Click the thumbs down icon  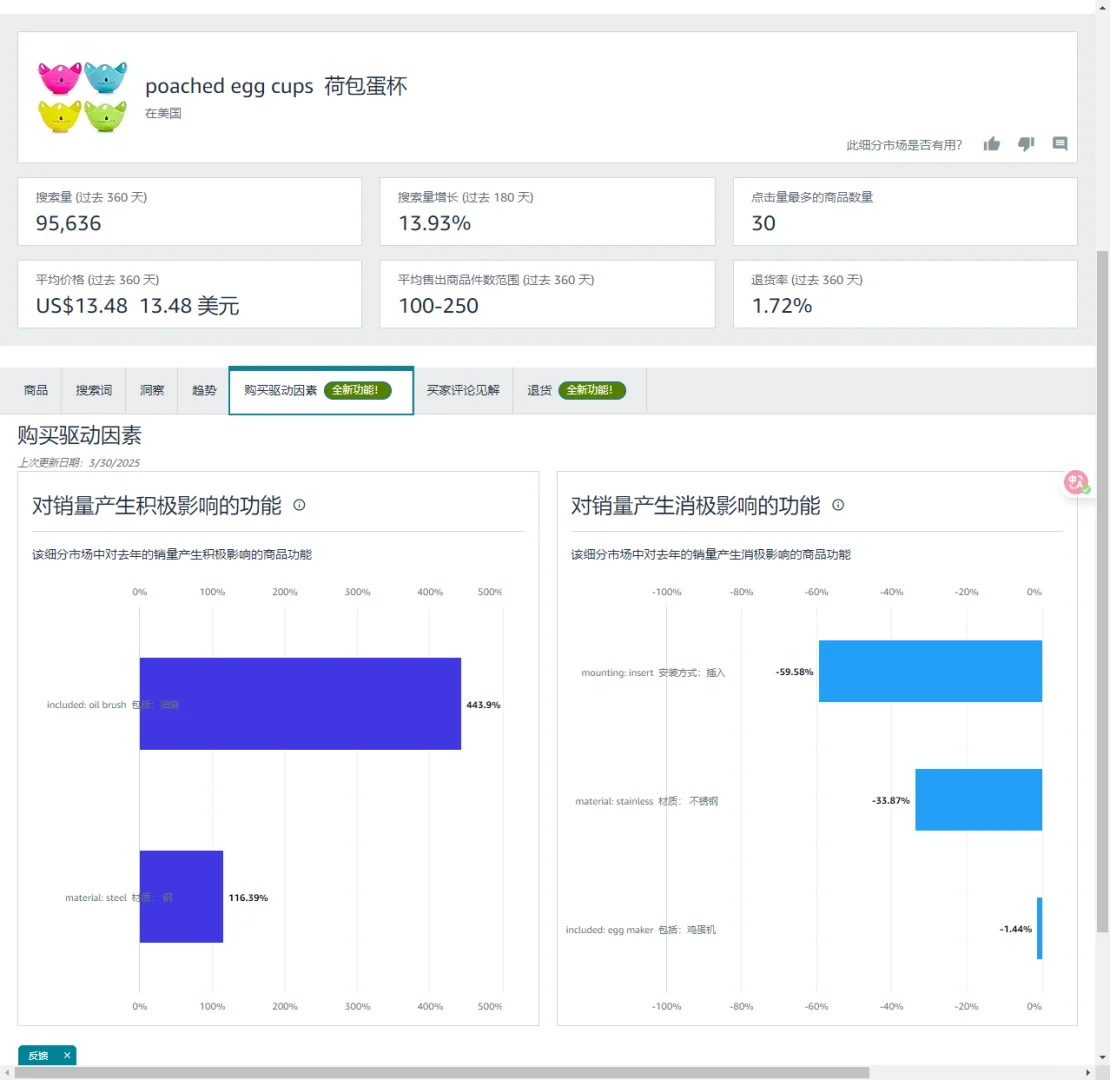point(1026,144)
